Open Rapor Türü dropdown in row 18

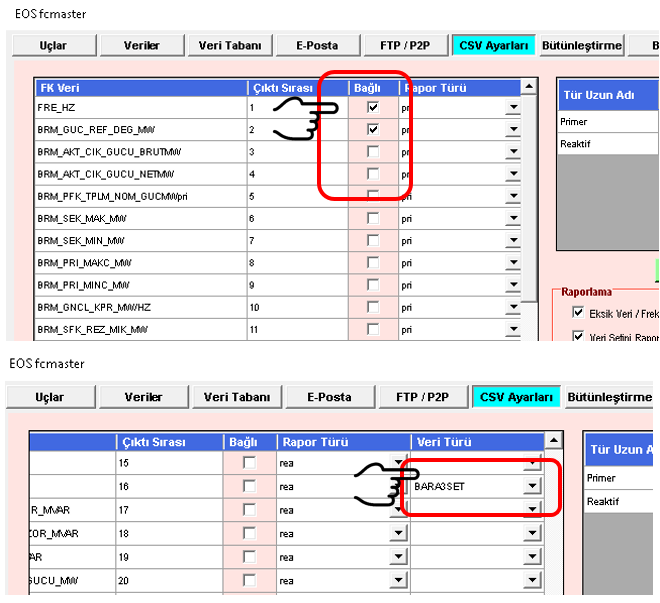(x=398, y=534)
